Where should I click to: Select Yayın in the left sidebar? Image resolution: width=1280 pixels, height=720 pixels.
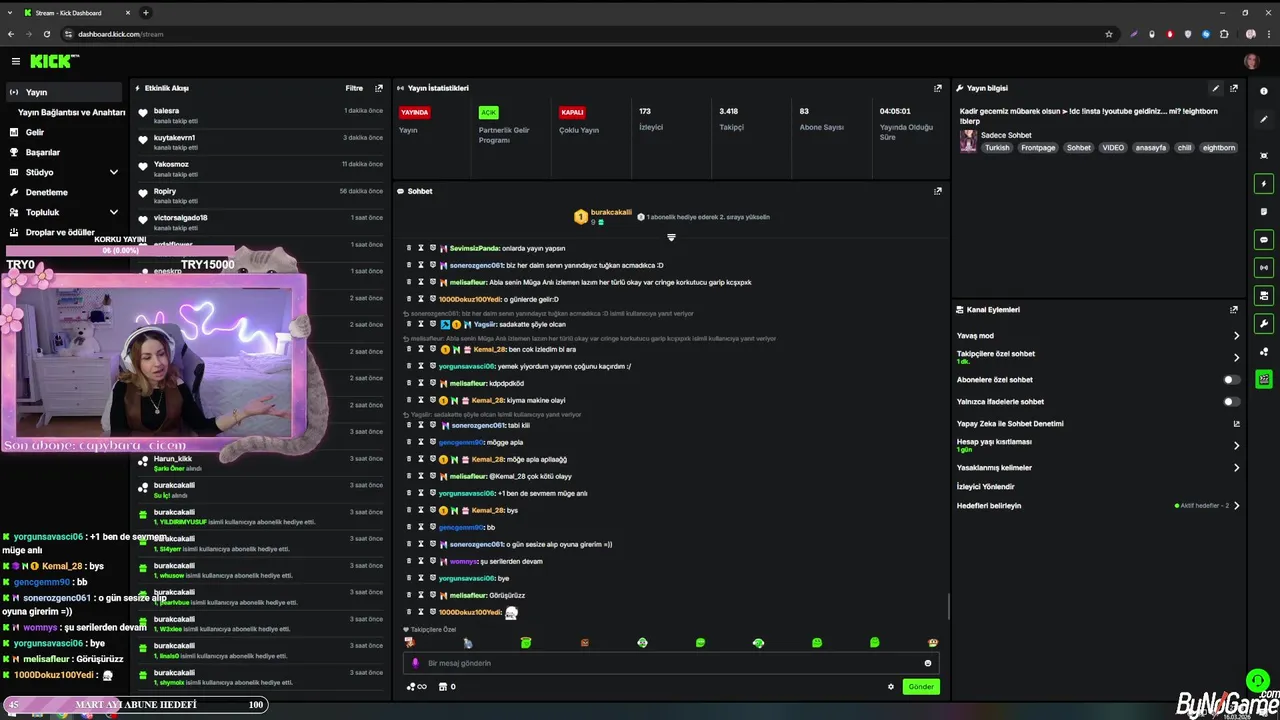pos(64,92)
